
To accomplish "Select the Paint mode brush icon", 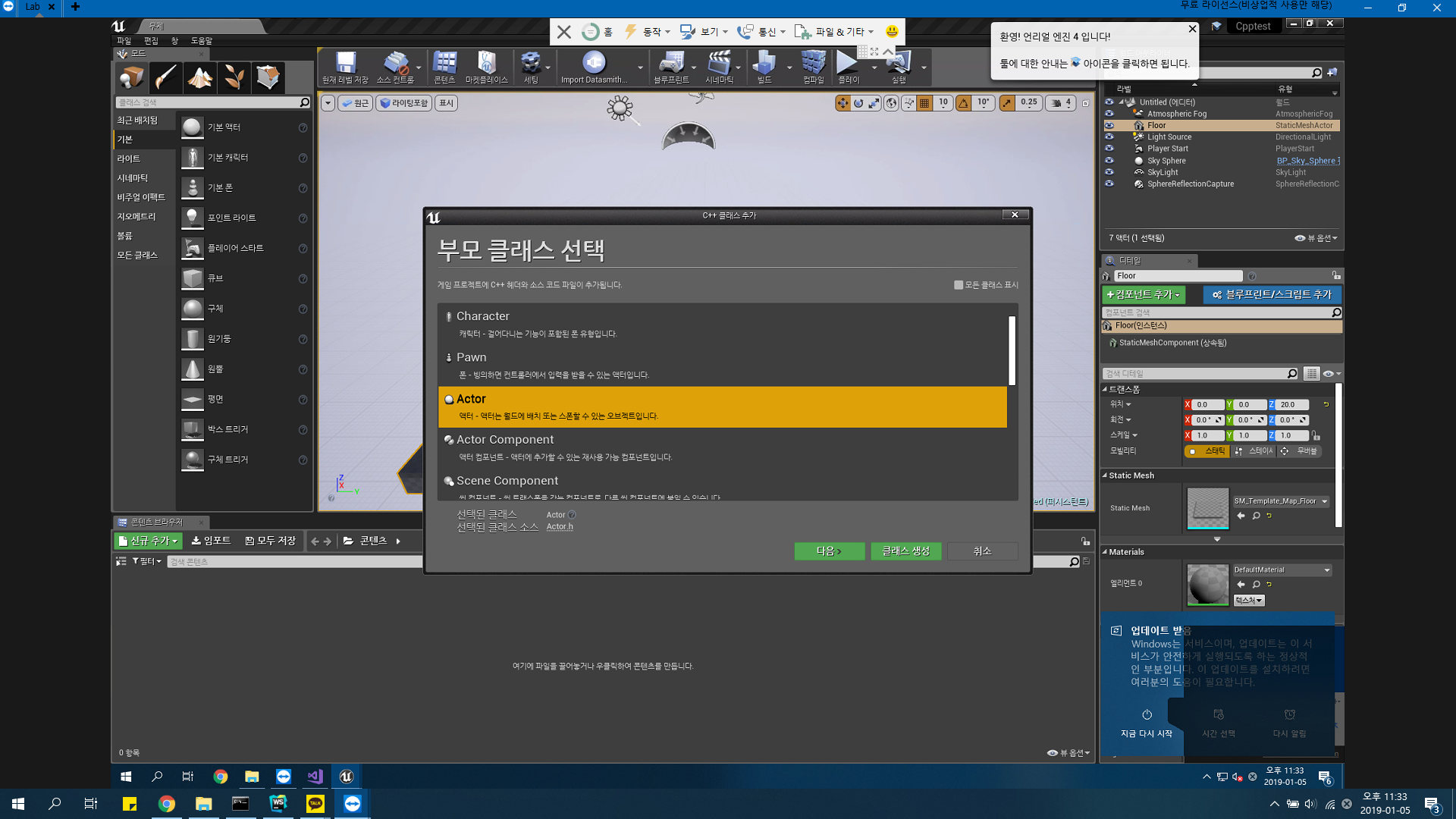I will click(x=165, y=77).
